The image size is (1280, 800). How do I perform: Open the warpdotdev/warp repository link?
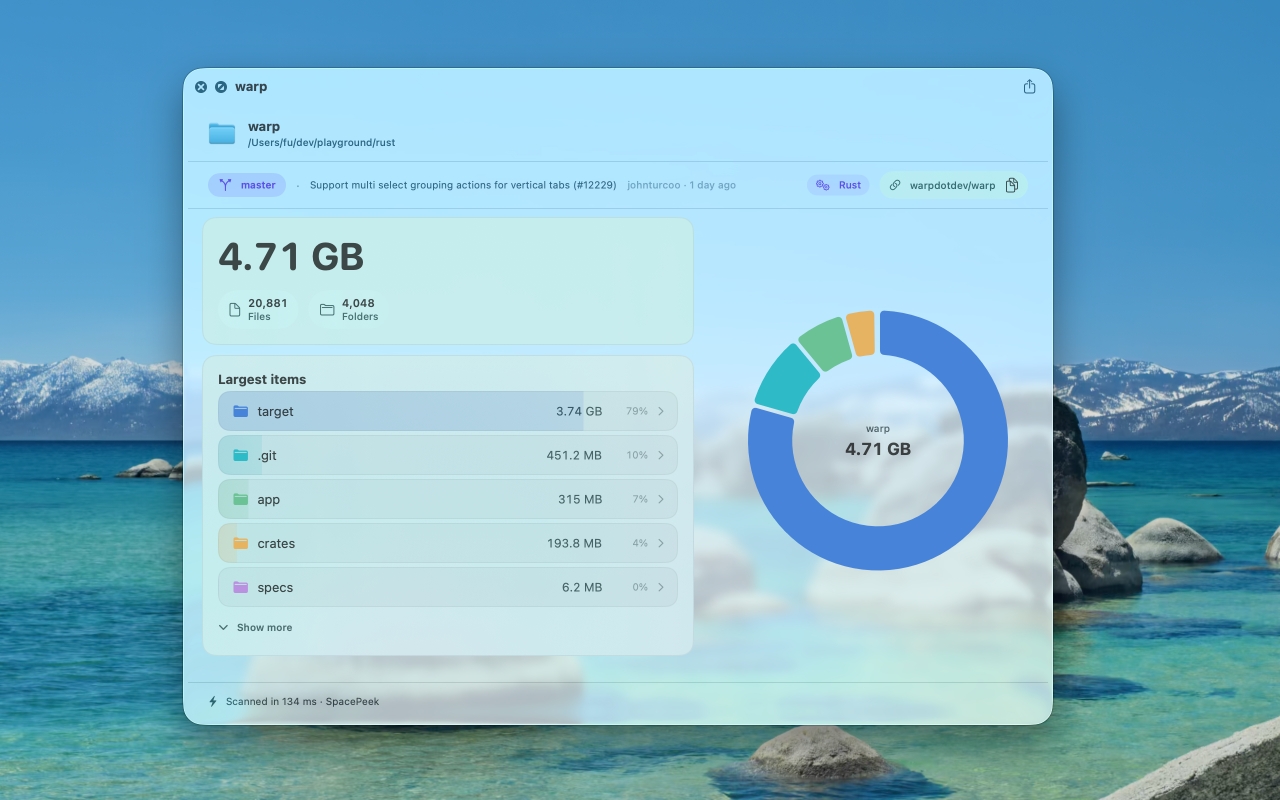[952, 185]
